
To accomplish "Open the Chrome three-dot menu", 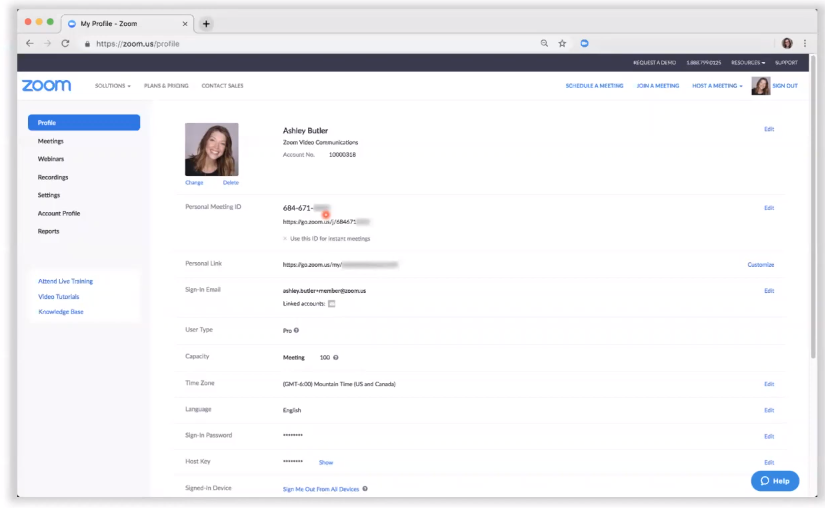I will pos(804,44).
